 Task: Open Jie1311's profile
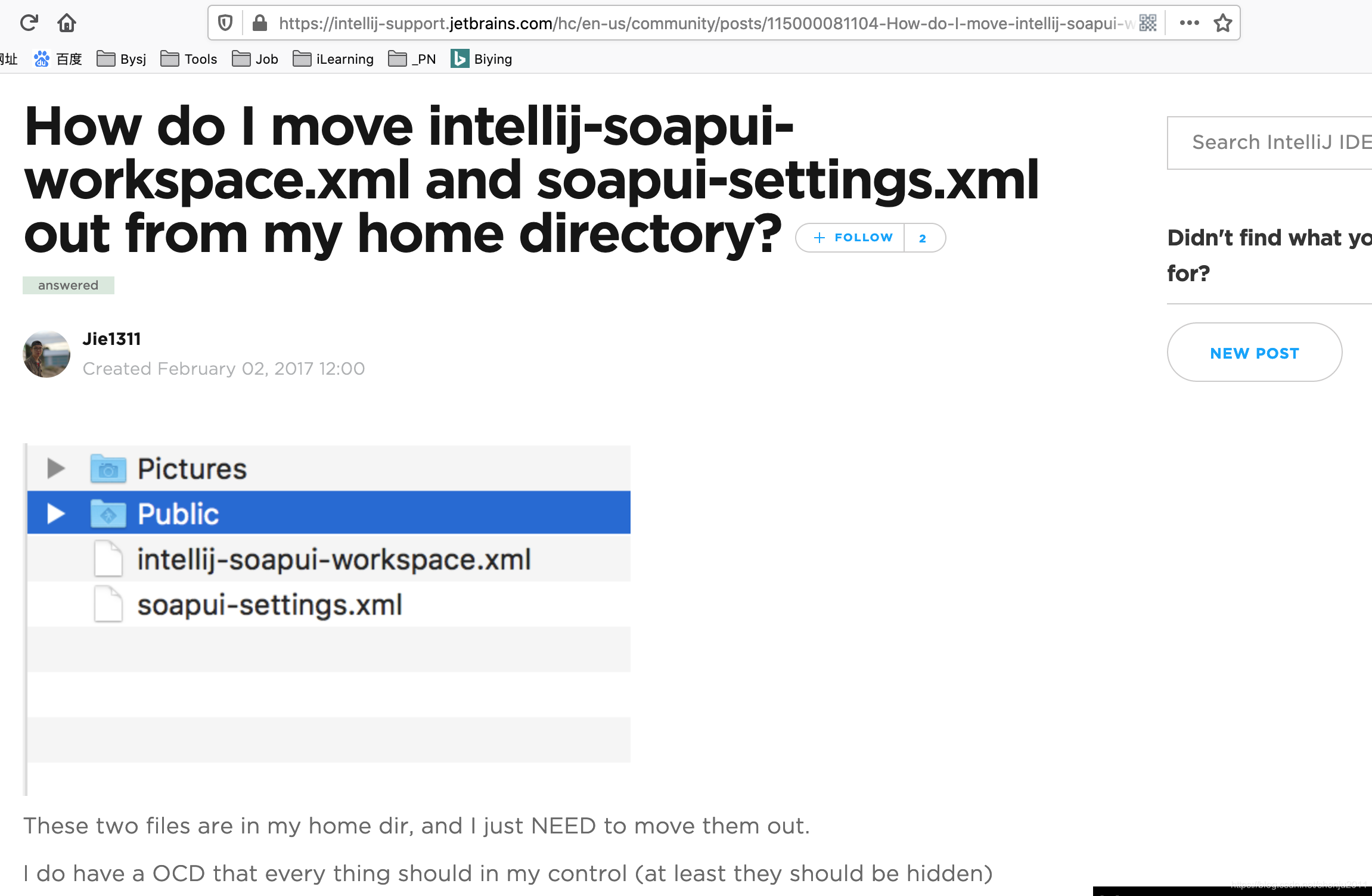(112, 338)
